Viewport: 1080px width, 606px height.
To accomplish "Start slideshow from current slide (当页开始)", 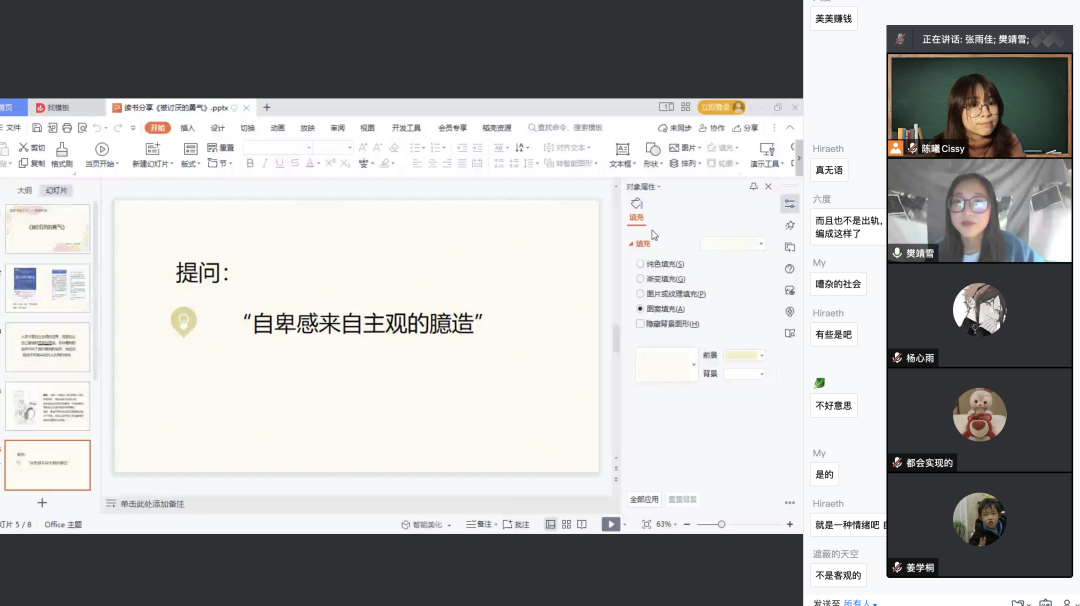I will pyautogui.click(x=102, y=149).
